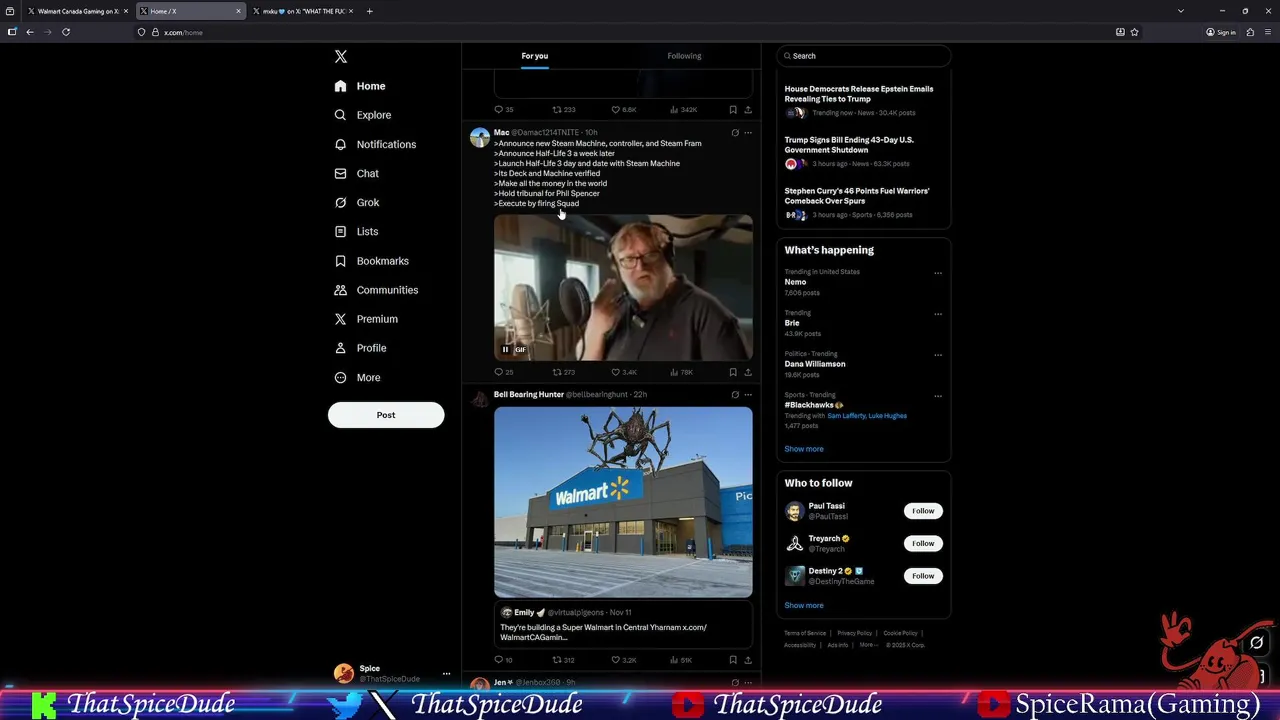The image size is (1280, 720).
Task: Open Emily's quoted Yharnam Walmart post
Action: (x=623, y=625)
